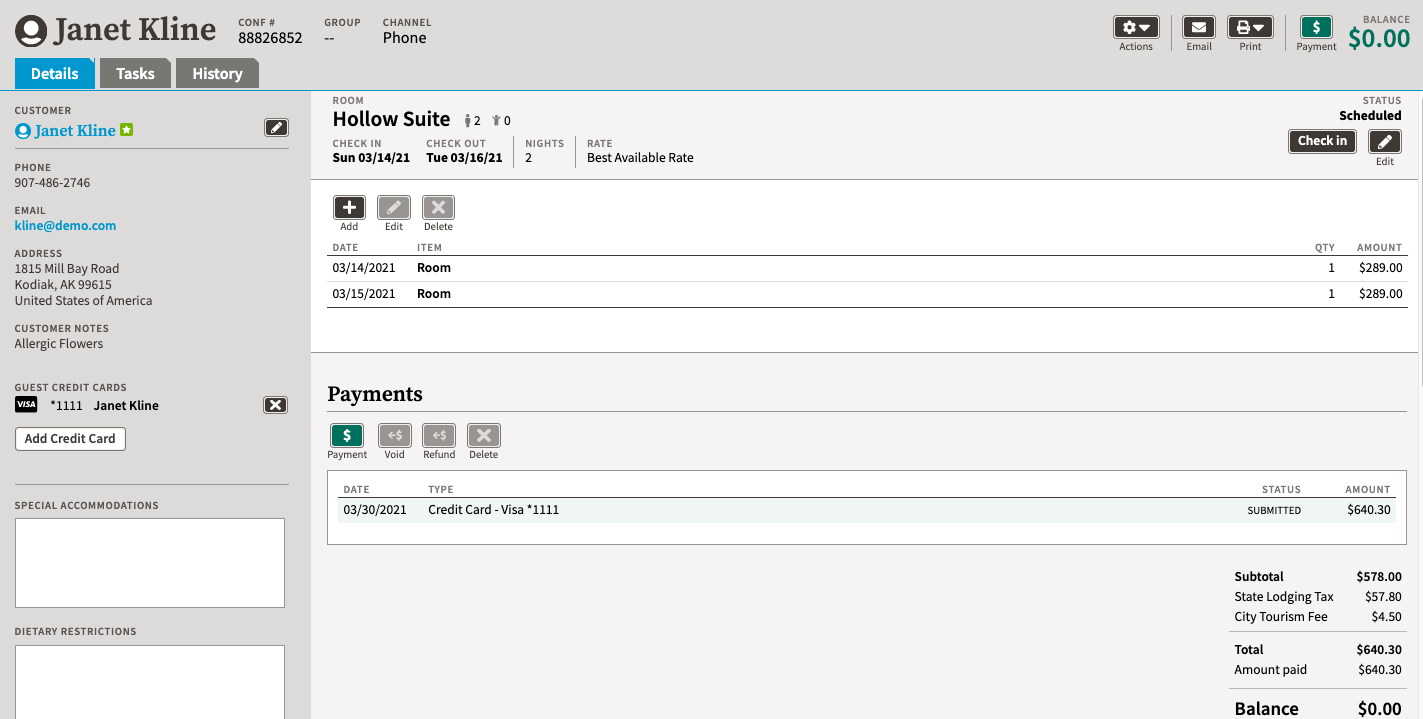Open the Email composer via envelope icon

click(1198, 27)
